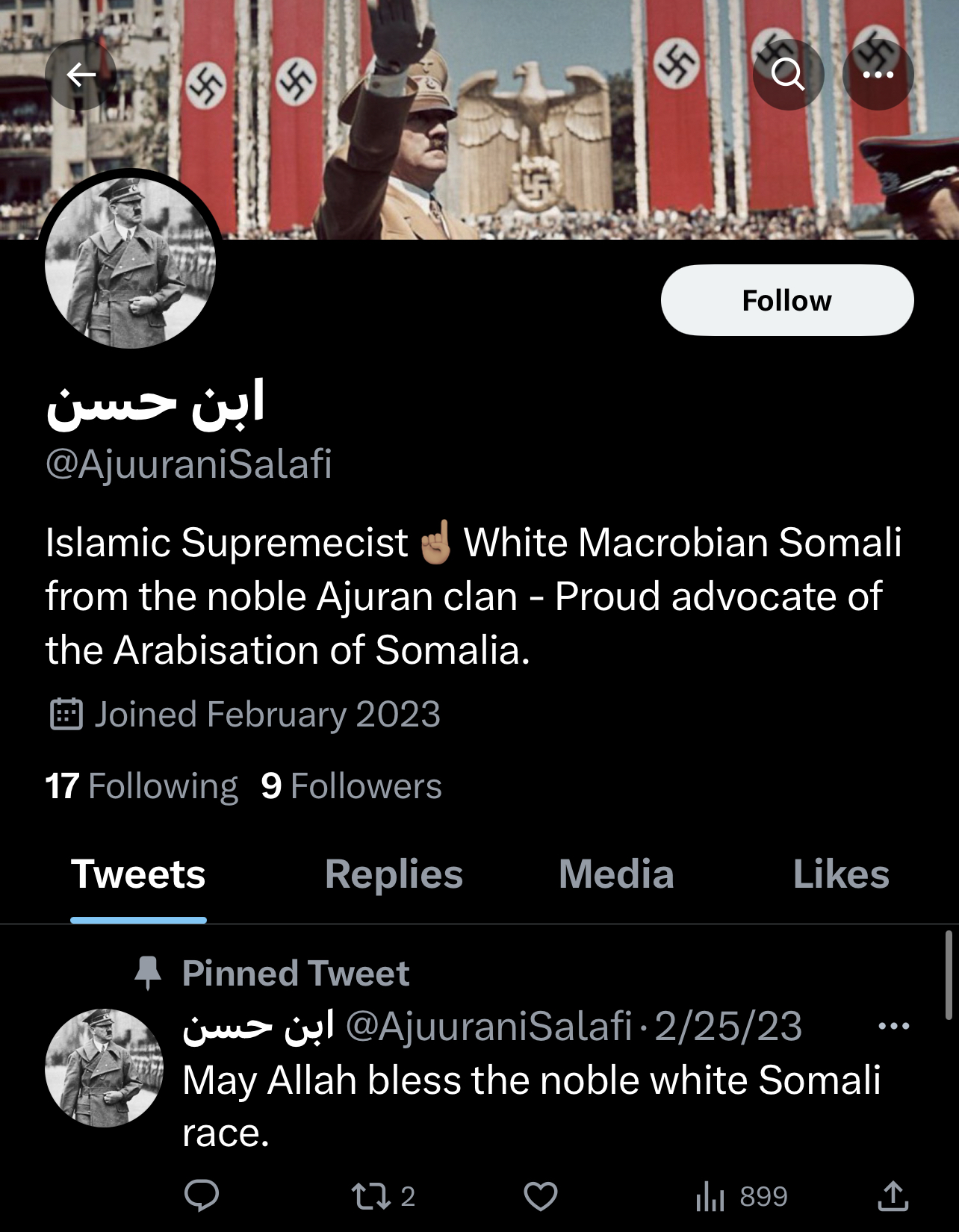Switch to the Likes tab
Screen dimensions: 959x1232
(841, 874)
